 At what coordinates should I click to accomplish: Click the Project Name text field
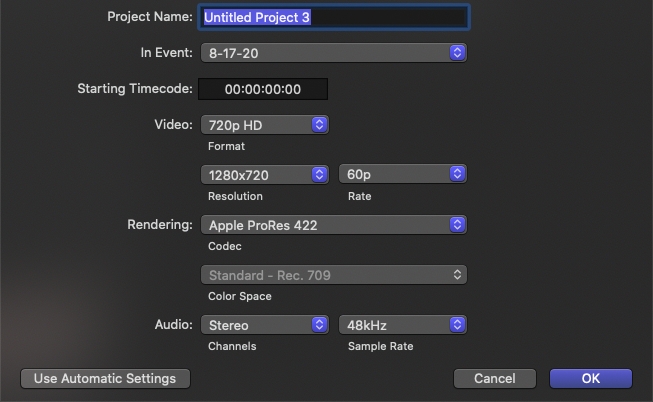(333, 17)
